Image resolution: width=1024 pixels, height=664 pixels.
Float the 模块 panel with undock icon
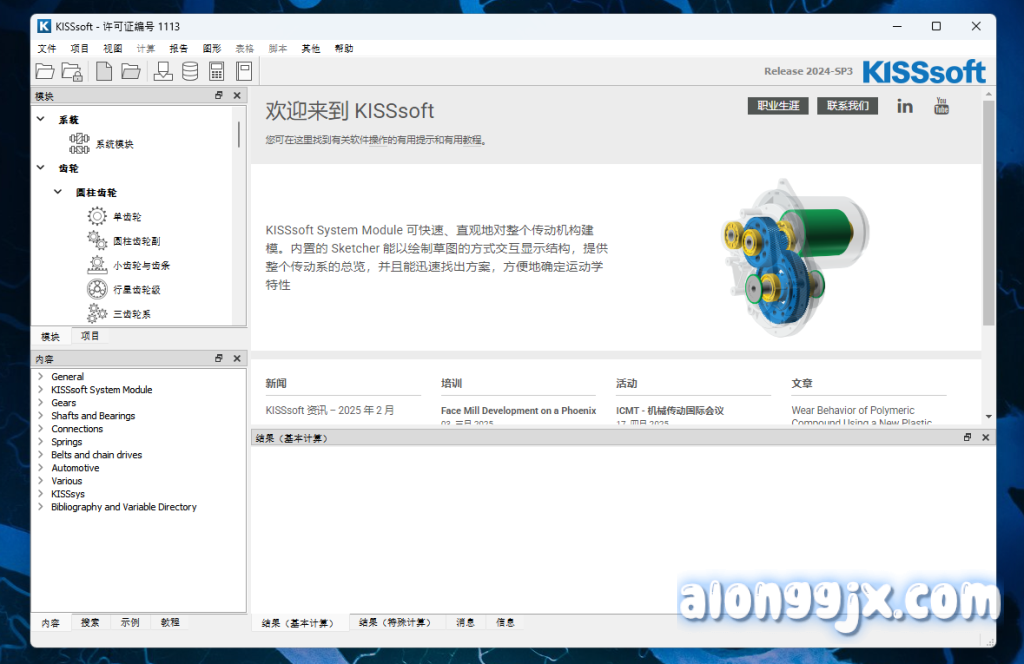coord(219,96)
